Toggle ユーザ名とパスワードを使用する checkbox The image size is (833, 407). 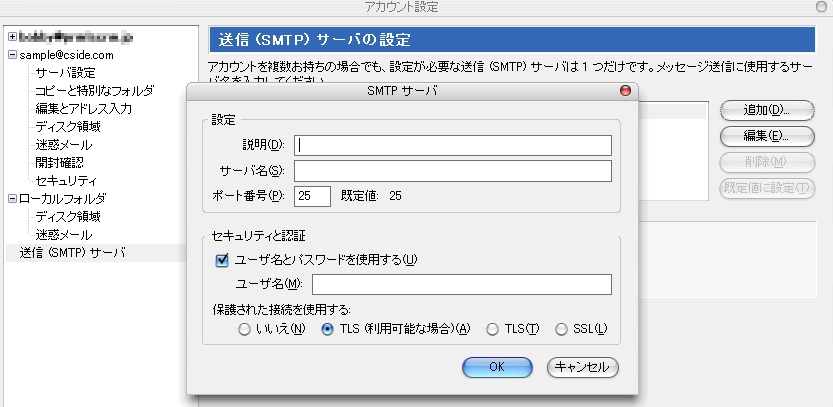(222, 260)
